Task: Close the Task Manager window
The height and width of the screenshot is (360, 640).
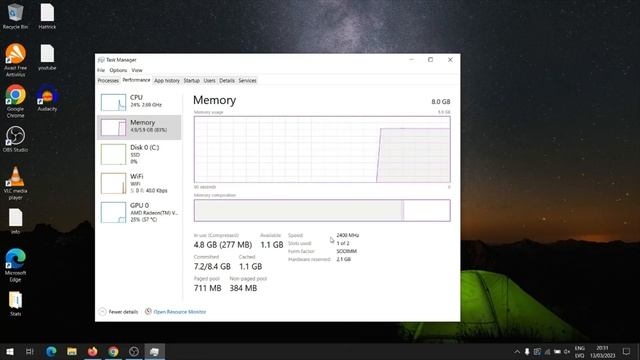Action: 450,60
